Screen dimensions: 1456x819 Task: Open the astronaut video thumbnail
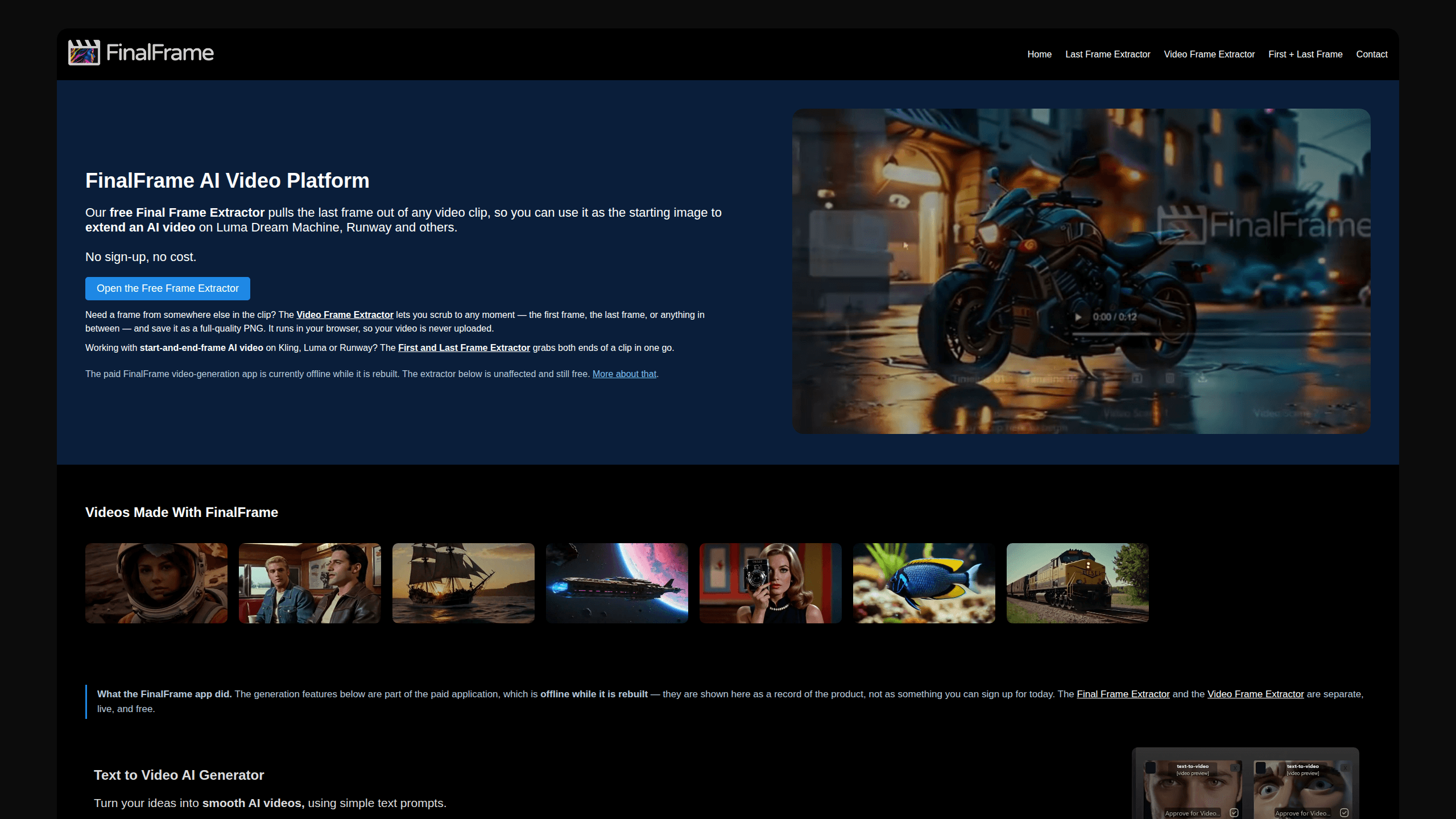pos(156,583)
